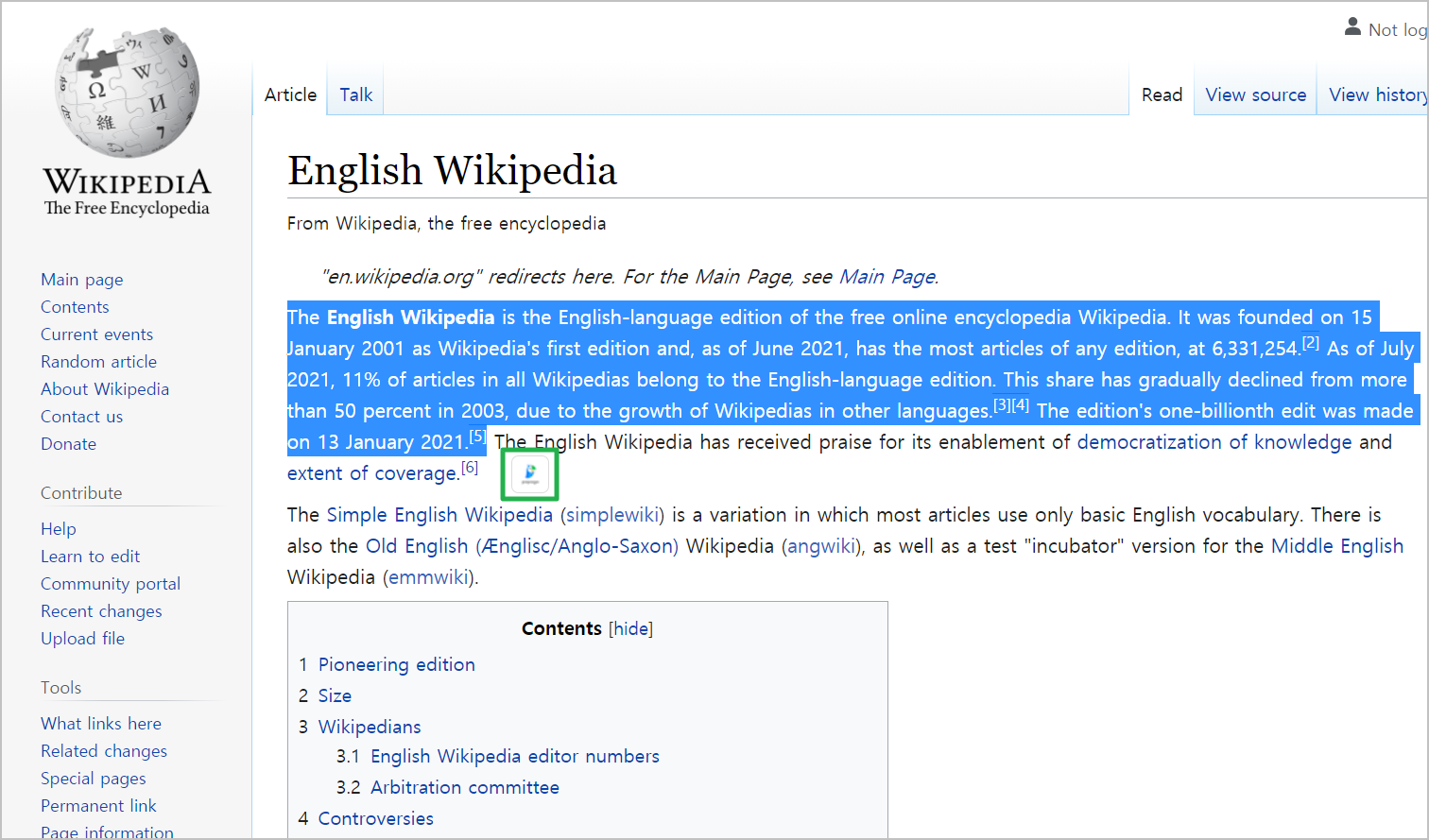Hide the Contents box via [hide]
This screenshot has width=1429, height=840.
coord(631,628)
